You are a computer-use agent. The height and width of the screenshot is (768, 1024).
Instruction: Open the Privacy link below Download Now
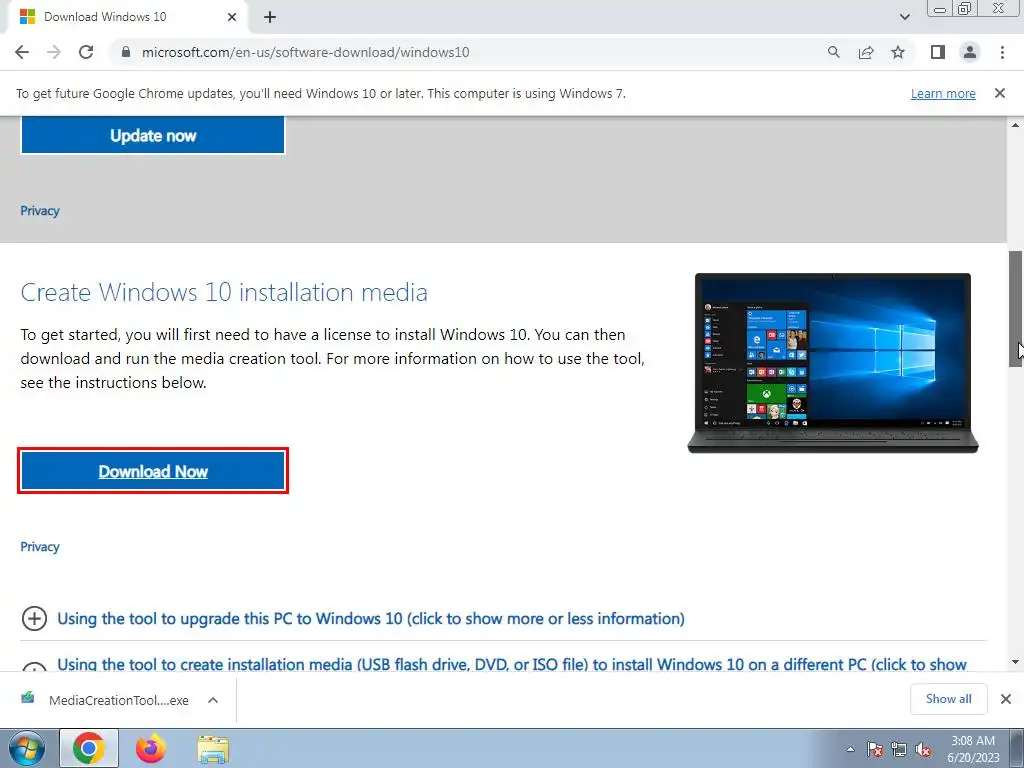coord(40,547)
